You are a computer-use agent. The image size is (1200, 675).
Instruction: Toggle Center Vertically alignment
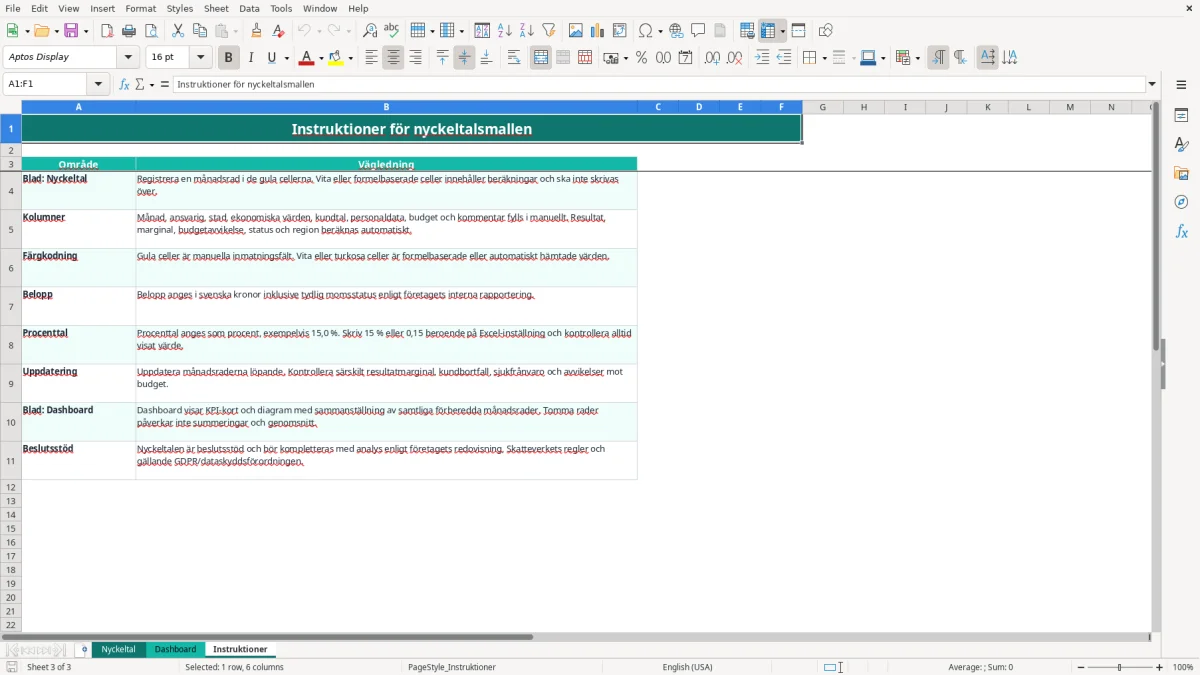464,58
